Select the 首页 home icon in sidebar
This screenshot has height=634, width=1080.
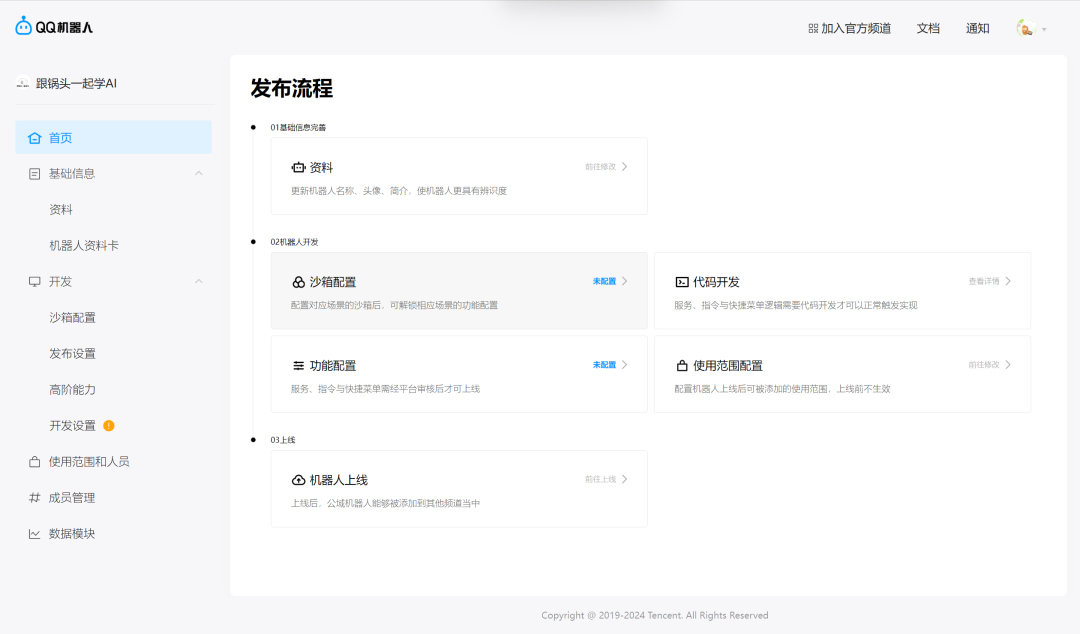pyautogui.click(x=33, y=137)
